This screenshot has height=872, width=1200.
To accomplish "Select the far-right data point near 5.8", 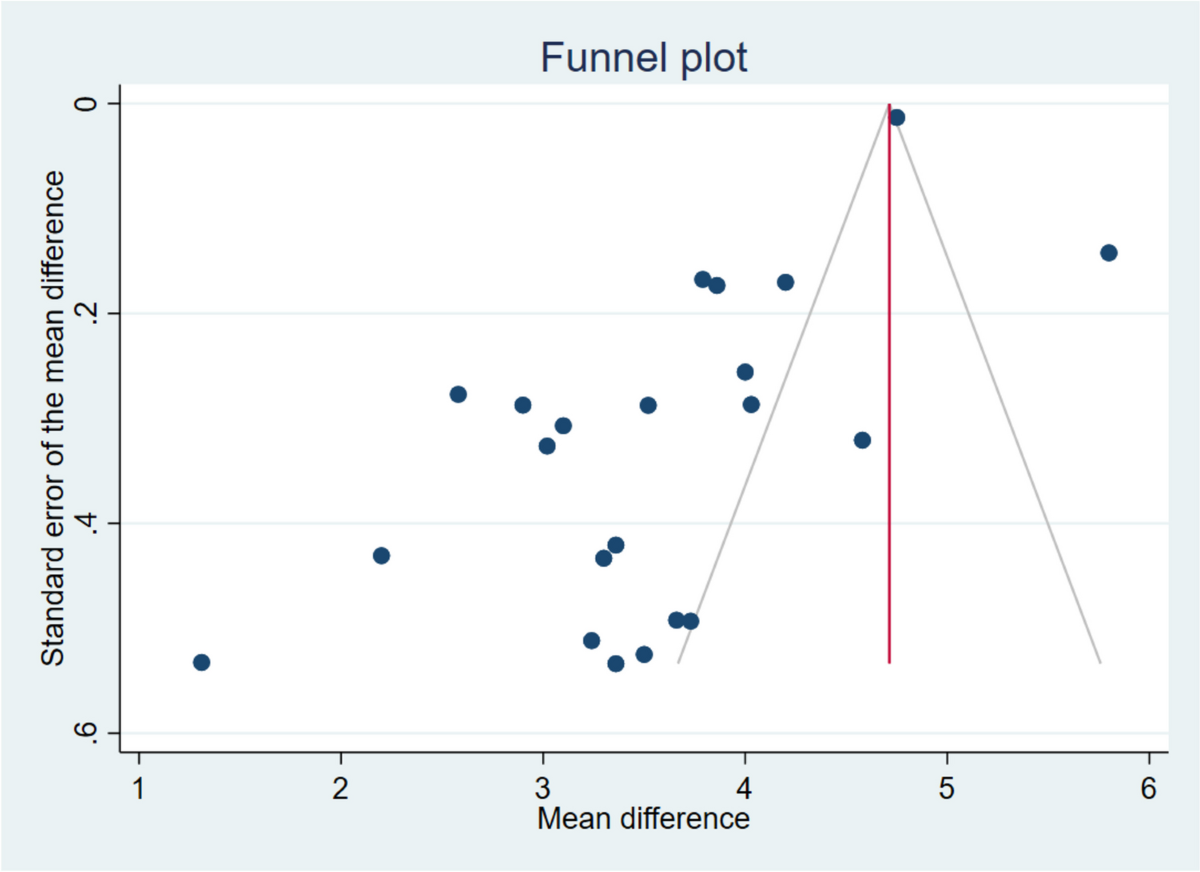I will 1108,253.
